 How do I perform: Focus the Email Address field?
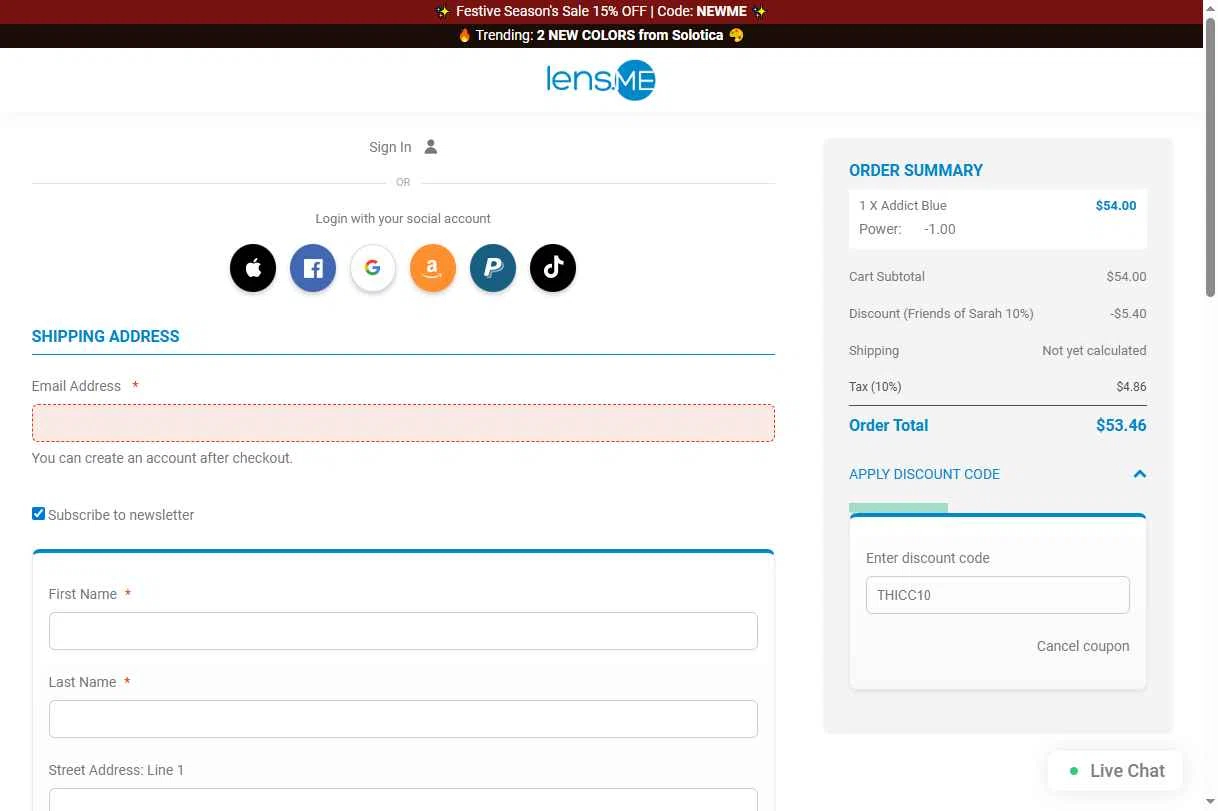pyautogui.click(x=403, y=423)
